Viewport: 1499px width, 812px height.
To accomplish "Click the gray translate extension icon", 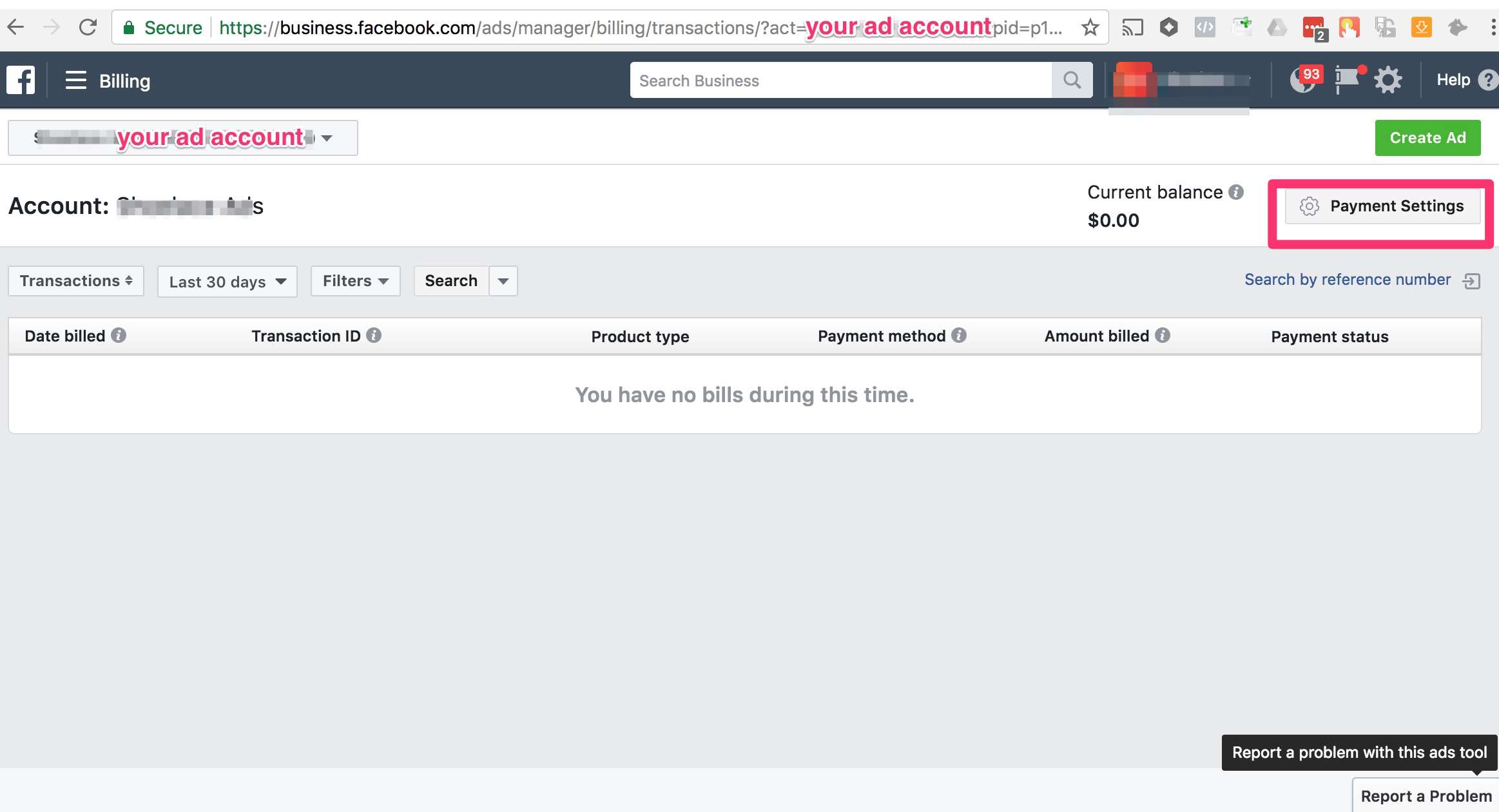I will [x=1385, y=27].
